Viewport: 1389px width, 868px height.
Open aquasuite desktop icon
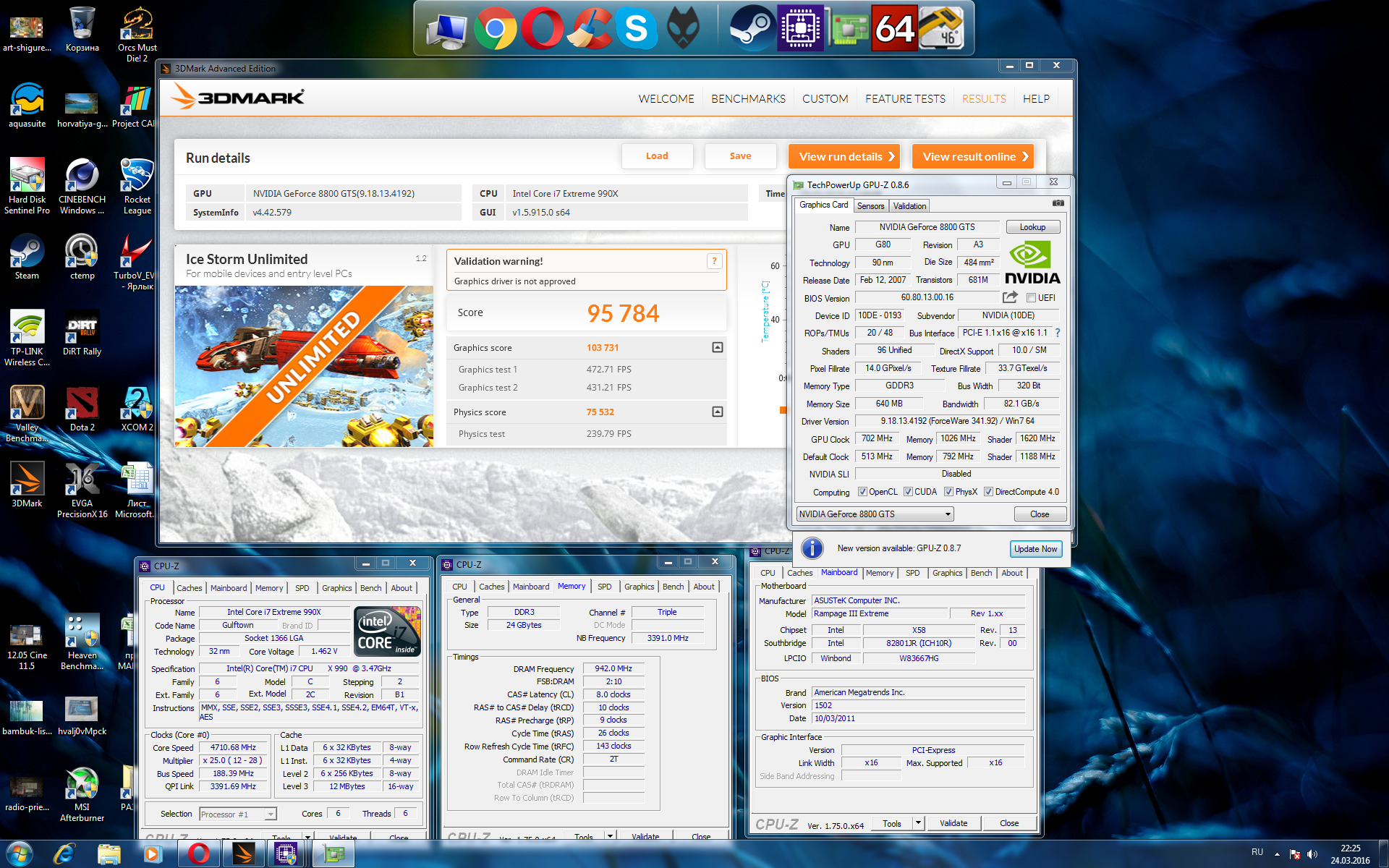[27, 106]
